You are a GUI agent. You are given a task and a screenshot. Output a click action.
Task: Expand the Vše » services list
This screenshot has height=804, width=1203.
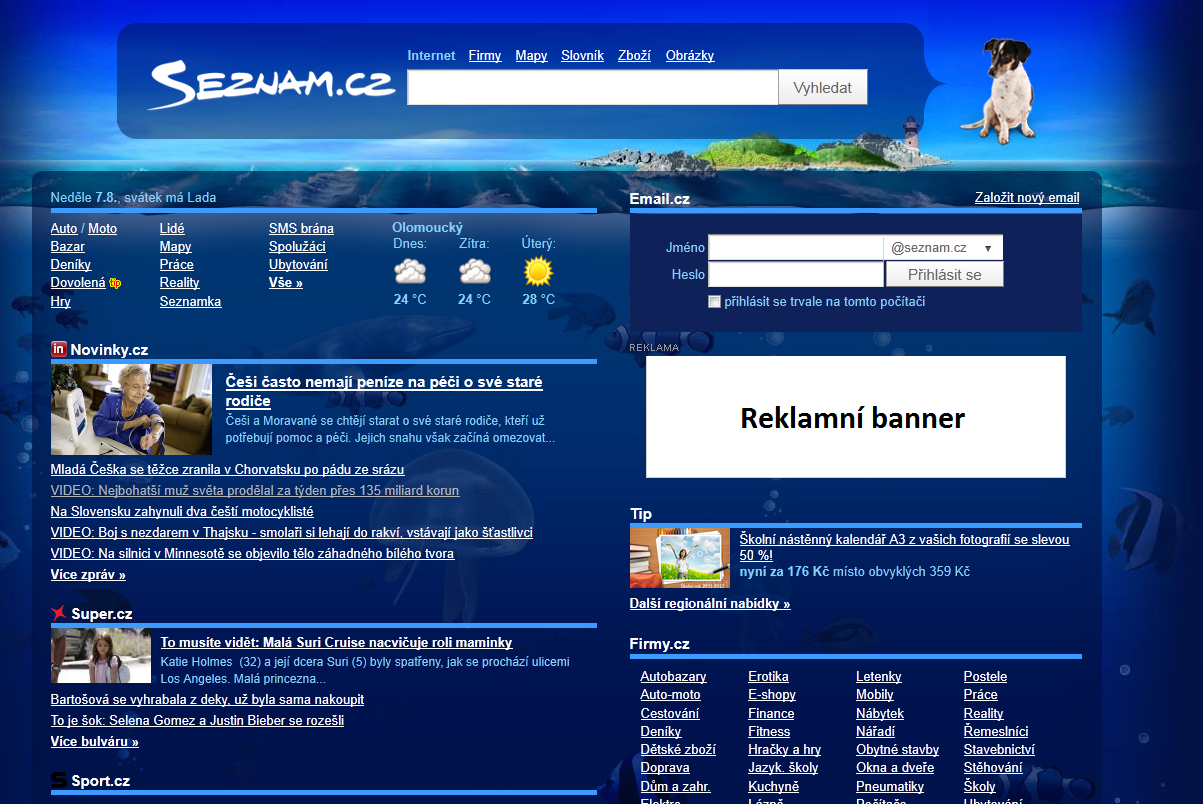285,283
